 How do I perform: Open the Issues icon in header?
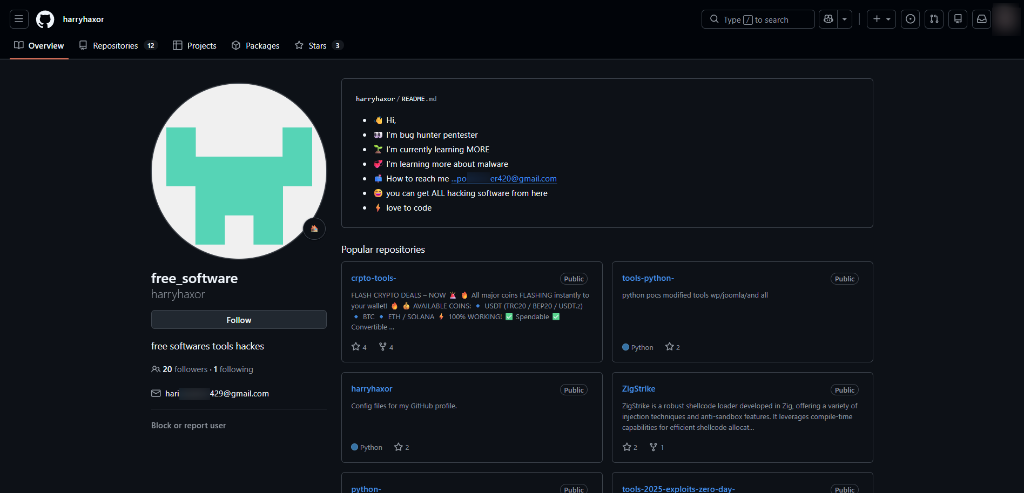click(x=910, y=19)
